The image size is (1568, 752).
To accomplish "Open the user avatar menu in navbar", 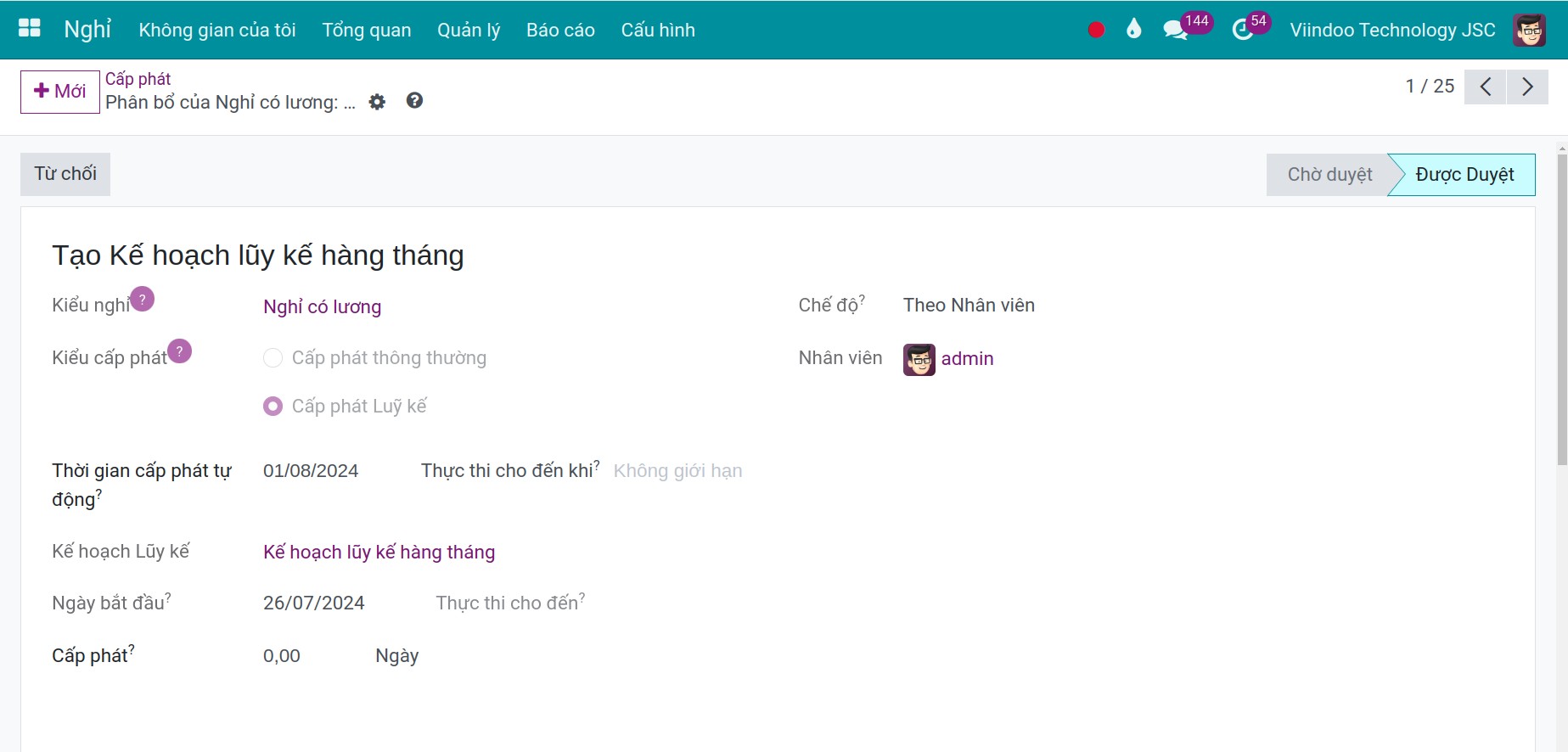I will (x=1529, y=30).
